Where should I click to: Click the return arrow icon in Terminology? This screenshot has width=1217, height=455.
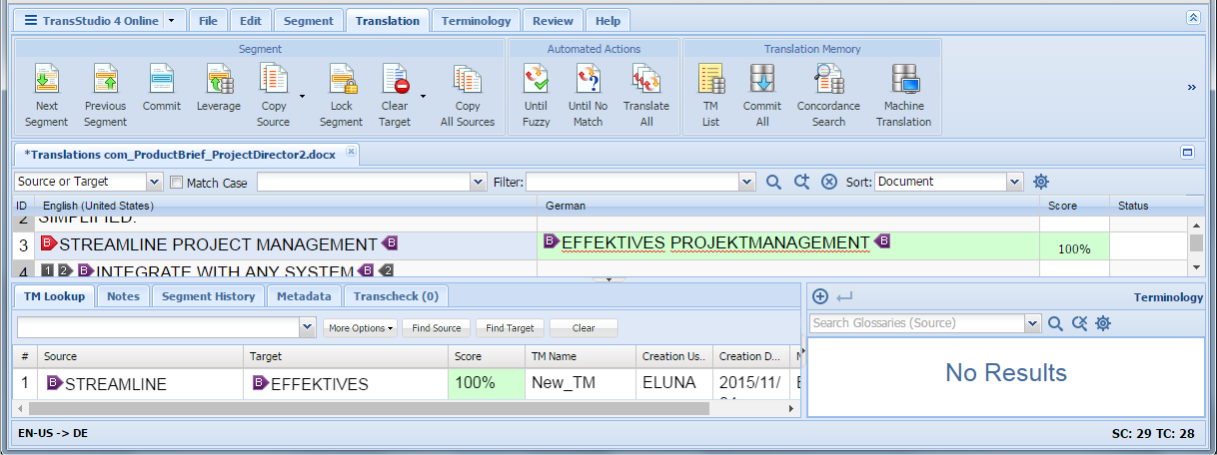point(845,296)
